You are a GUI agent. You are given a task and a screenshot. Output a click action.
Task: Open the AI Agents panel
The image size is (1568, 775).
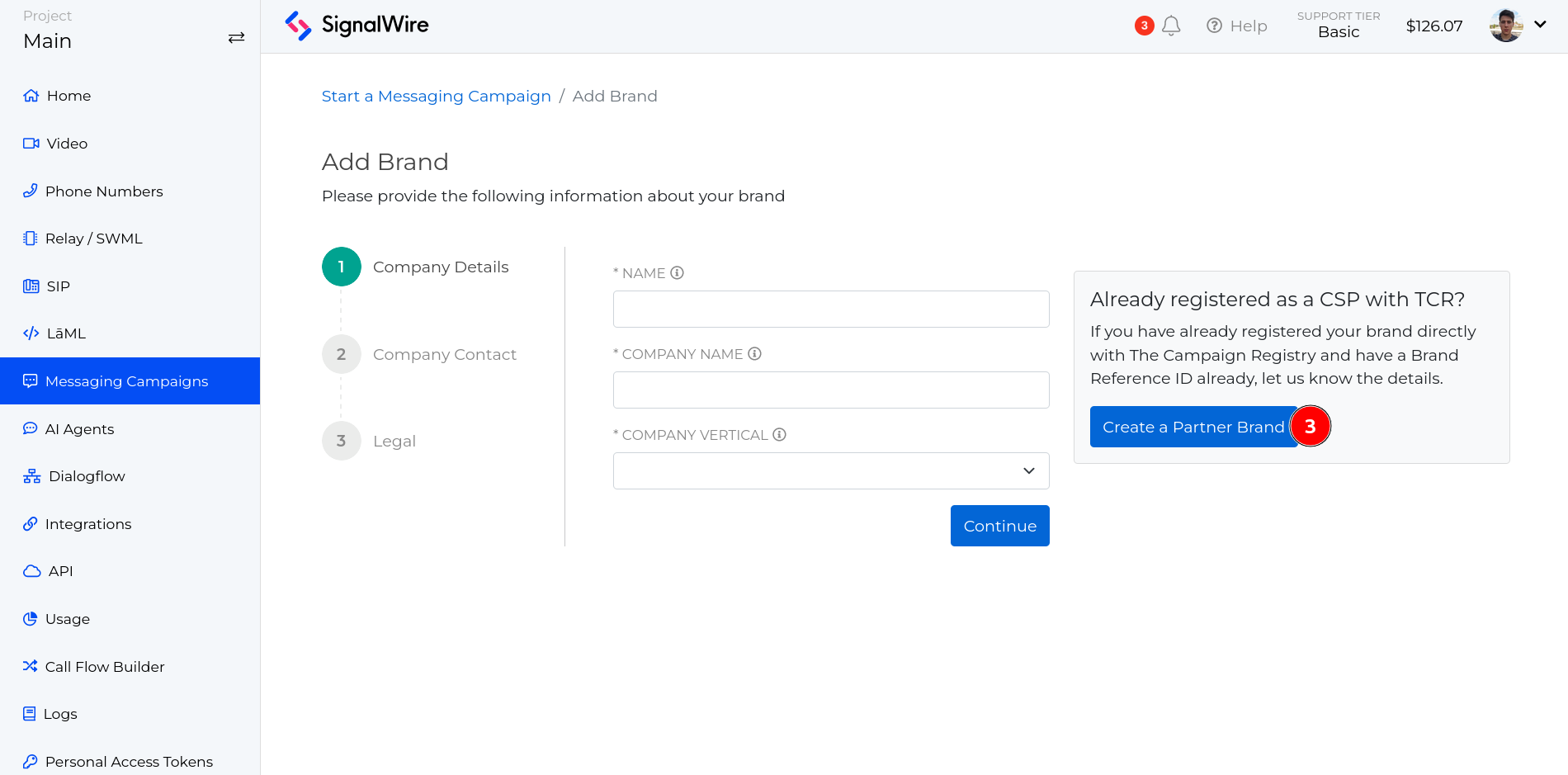(x=80, y=428)
